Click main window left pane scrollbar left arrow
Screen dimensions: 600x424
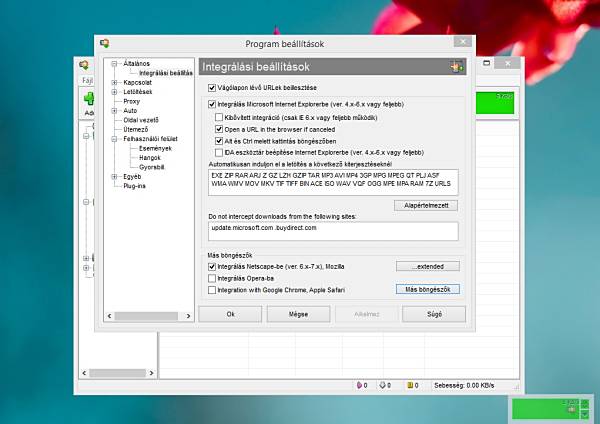pyautogui.click(x=85, y=373)
